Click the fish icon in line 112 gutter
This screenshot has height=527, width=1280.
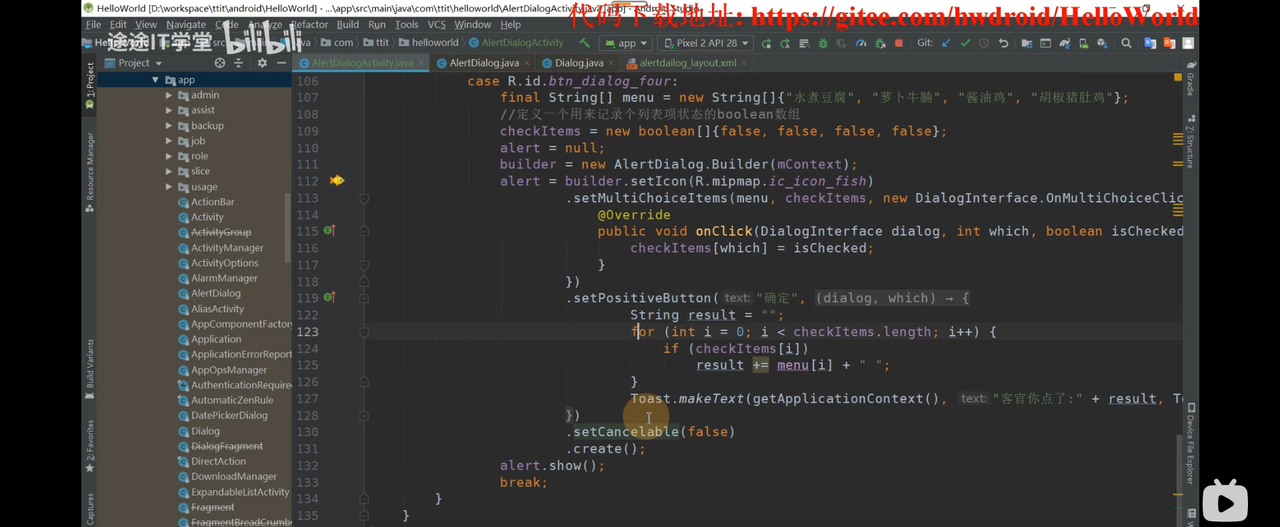(x=337, y=180)
